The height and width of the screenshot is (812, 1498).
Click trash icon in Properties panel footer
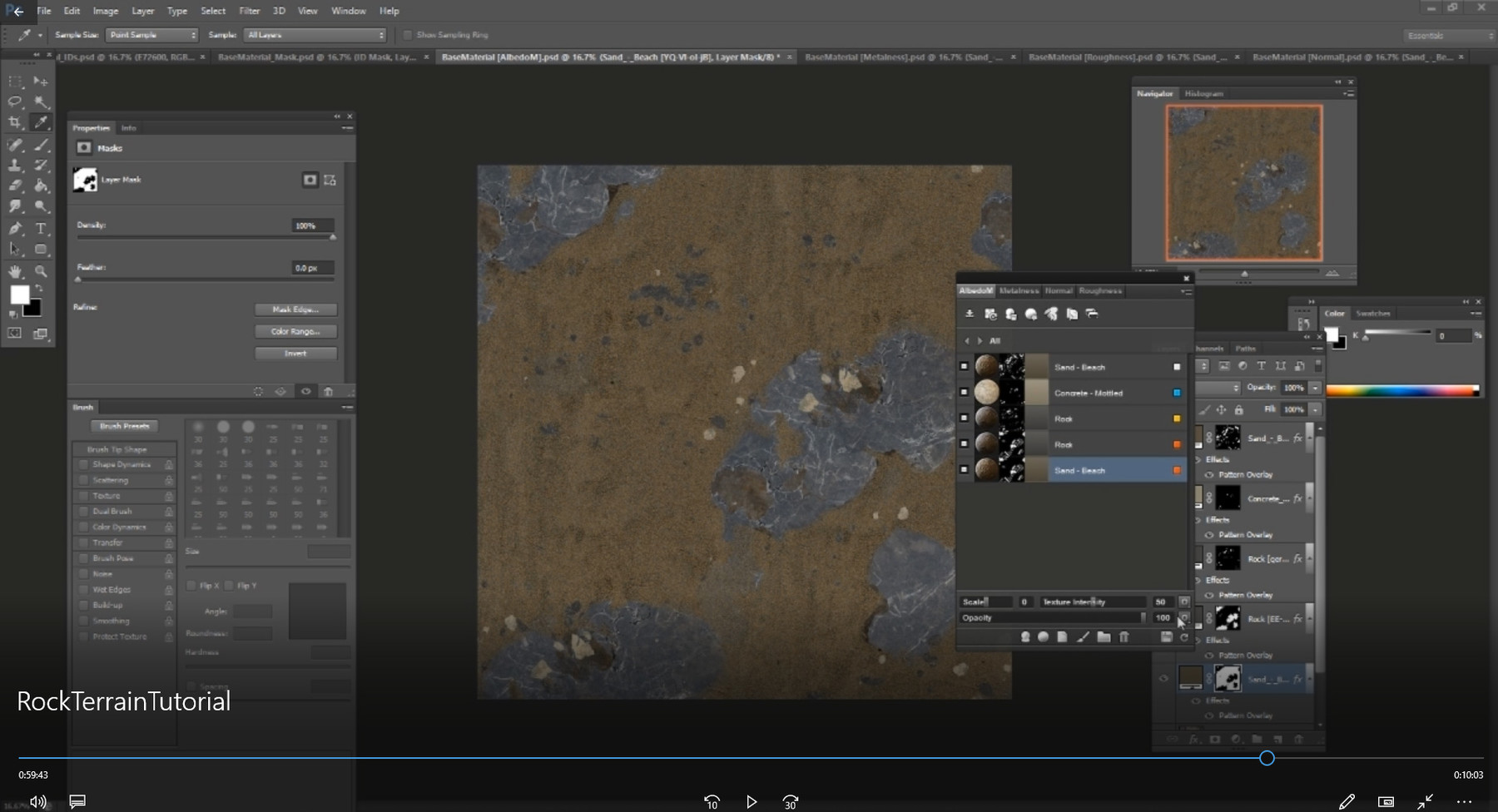329,391
